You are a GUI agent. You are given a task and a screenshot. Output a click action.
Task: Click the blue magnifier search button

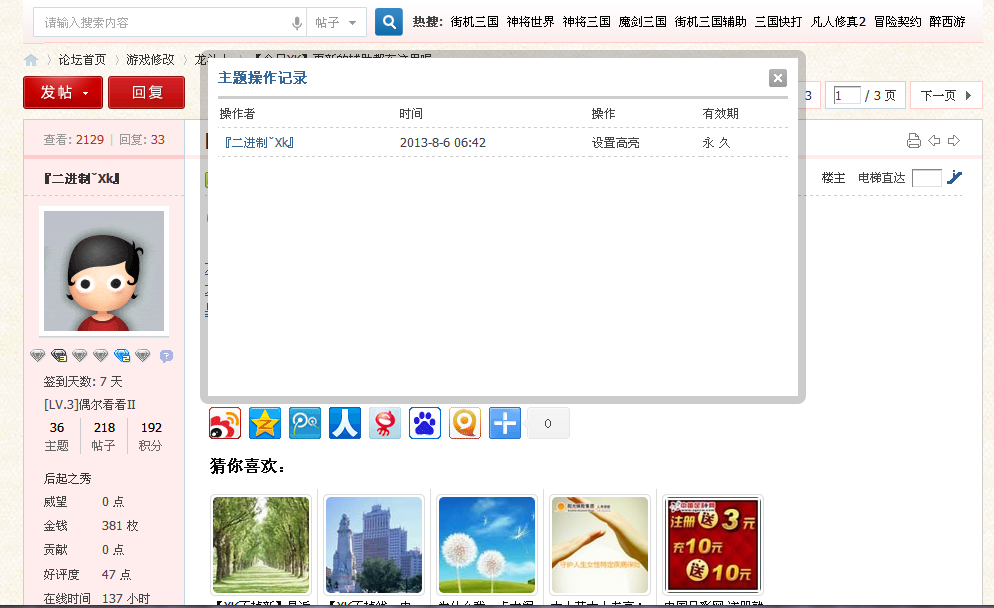pos(389,22)
